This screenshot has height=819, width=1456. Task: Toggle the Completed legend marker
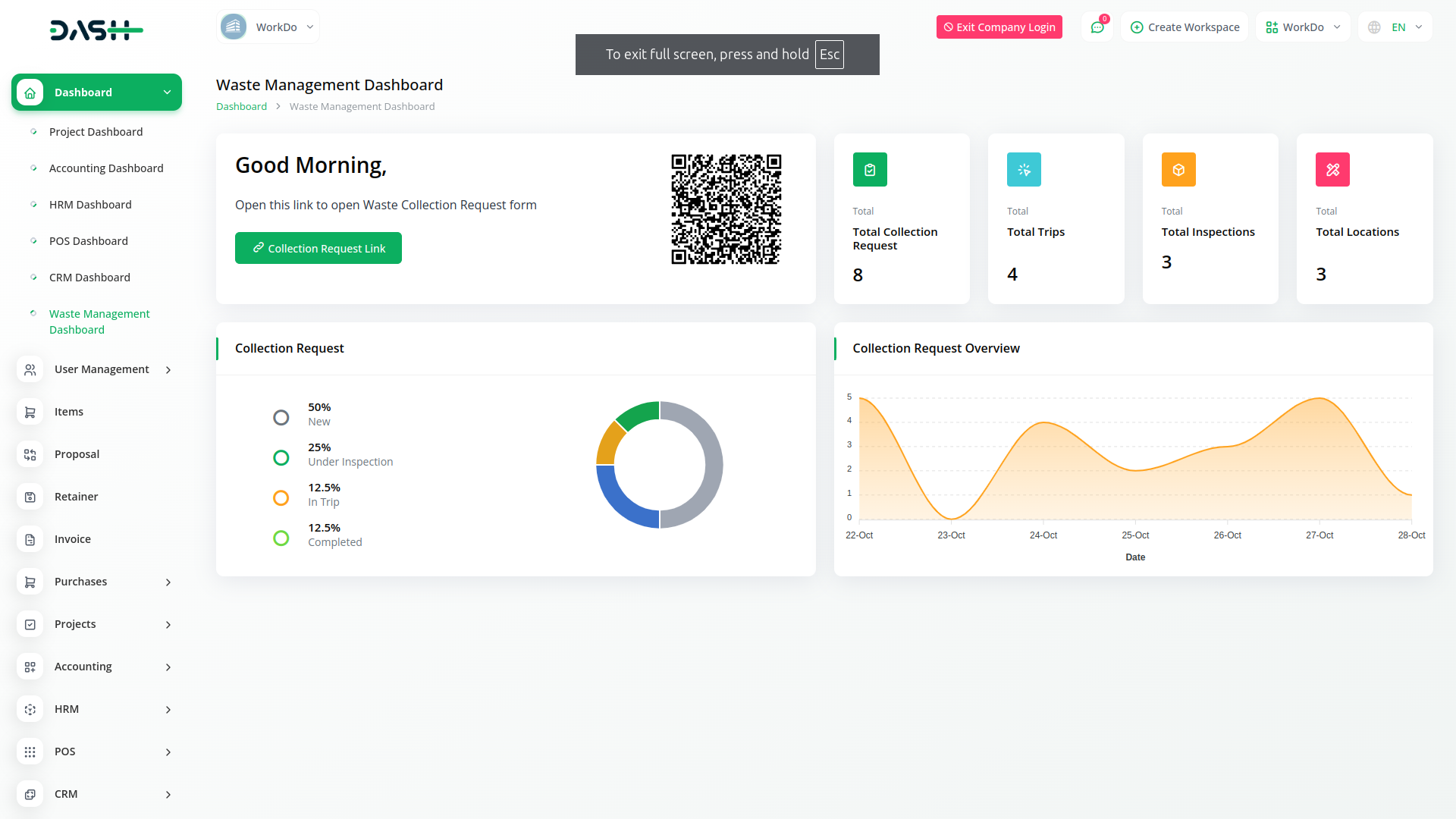pos(281,538)
